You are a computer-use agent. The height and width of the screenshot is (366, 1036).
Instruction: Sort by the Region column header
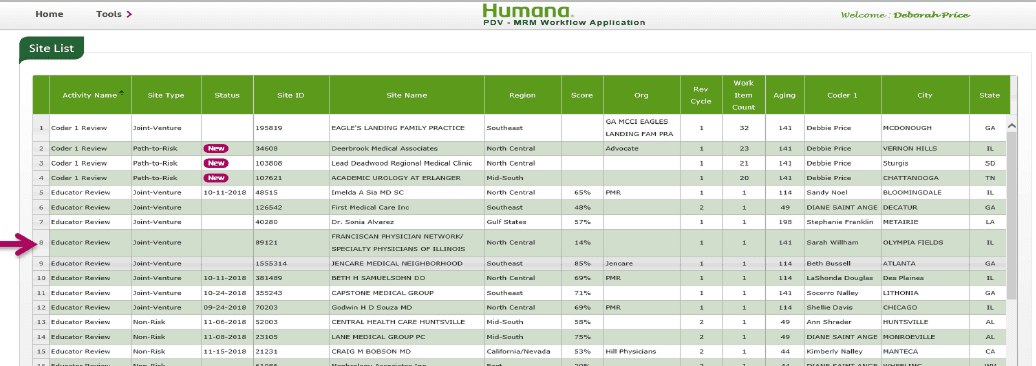(523, 95)
